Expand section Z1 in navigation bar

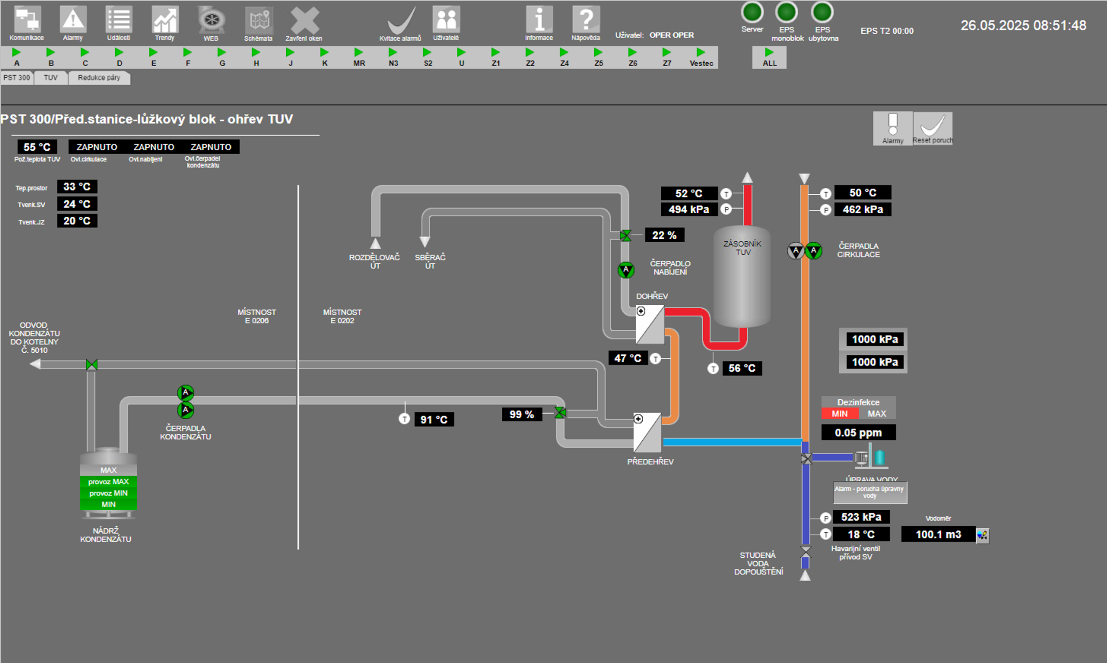coord(495,57)
